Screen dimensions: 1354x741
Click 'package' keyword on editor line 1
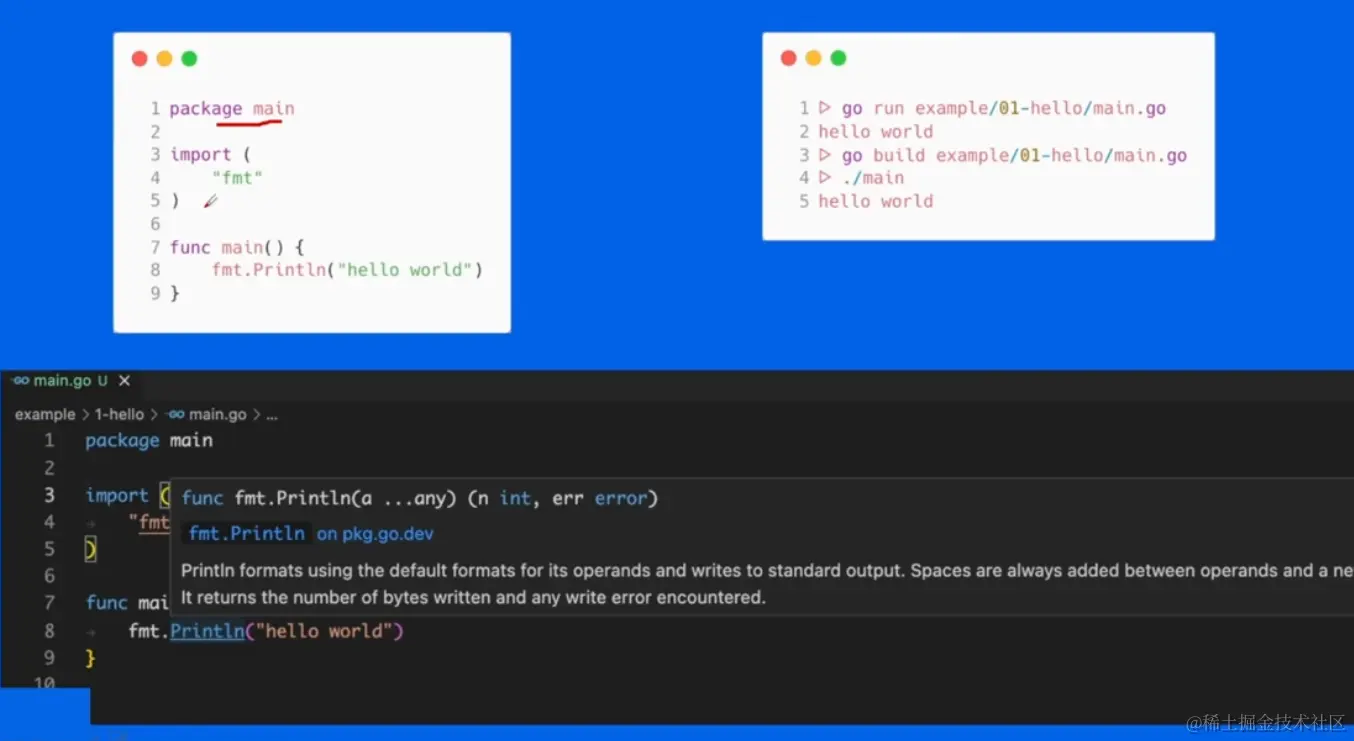click(x=122, y=441)
